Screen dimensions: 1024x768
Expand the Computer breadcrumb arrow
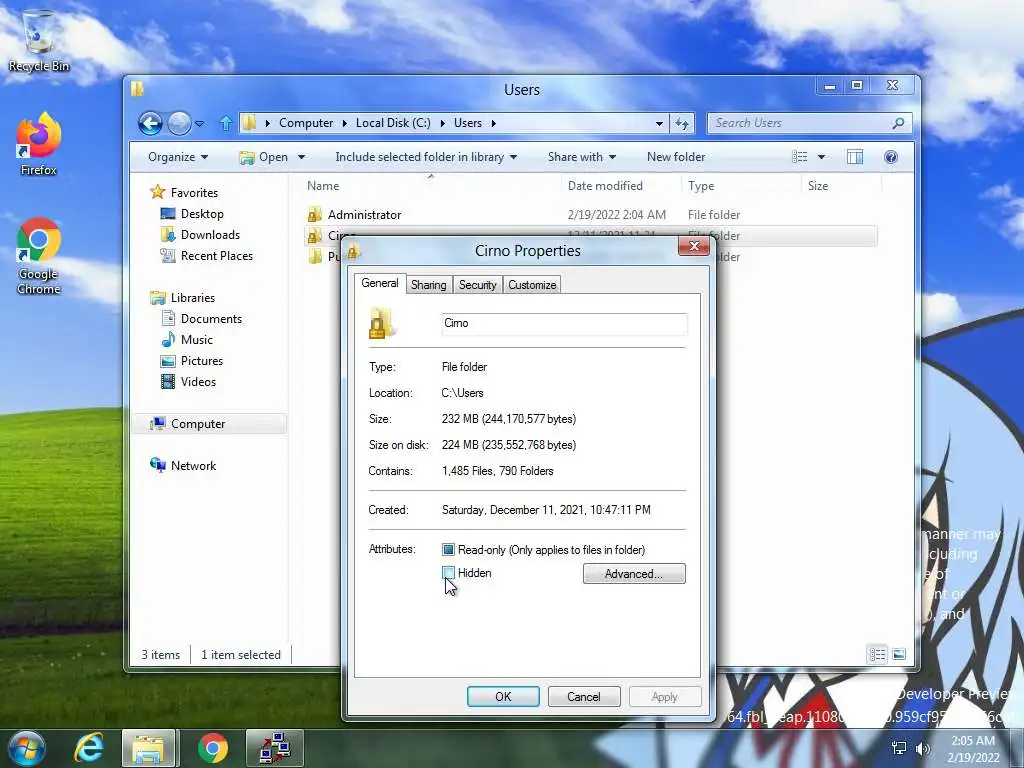345,123
